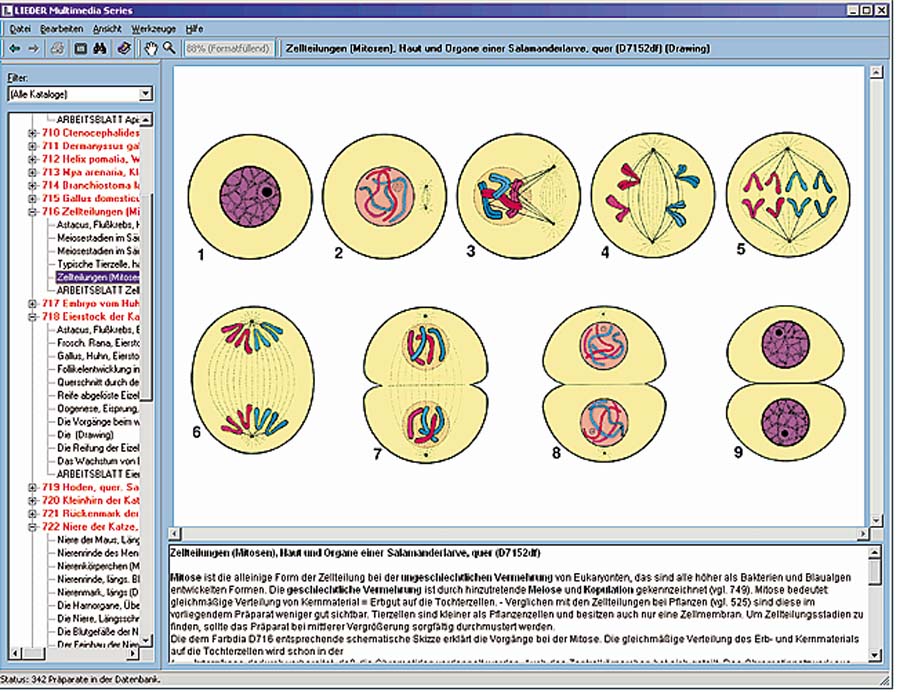Open the Datei menu
Screen dimensions: 900x692
20,28
